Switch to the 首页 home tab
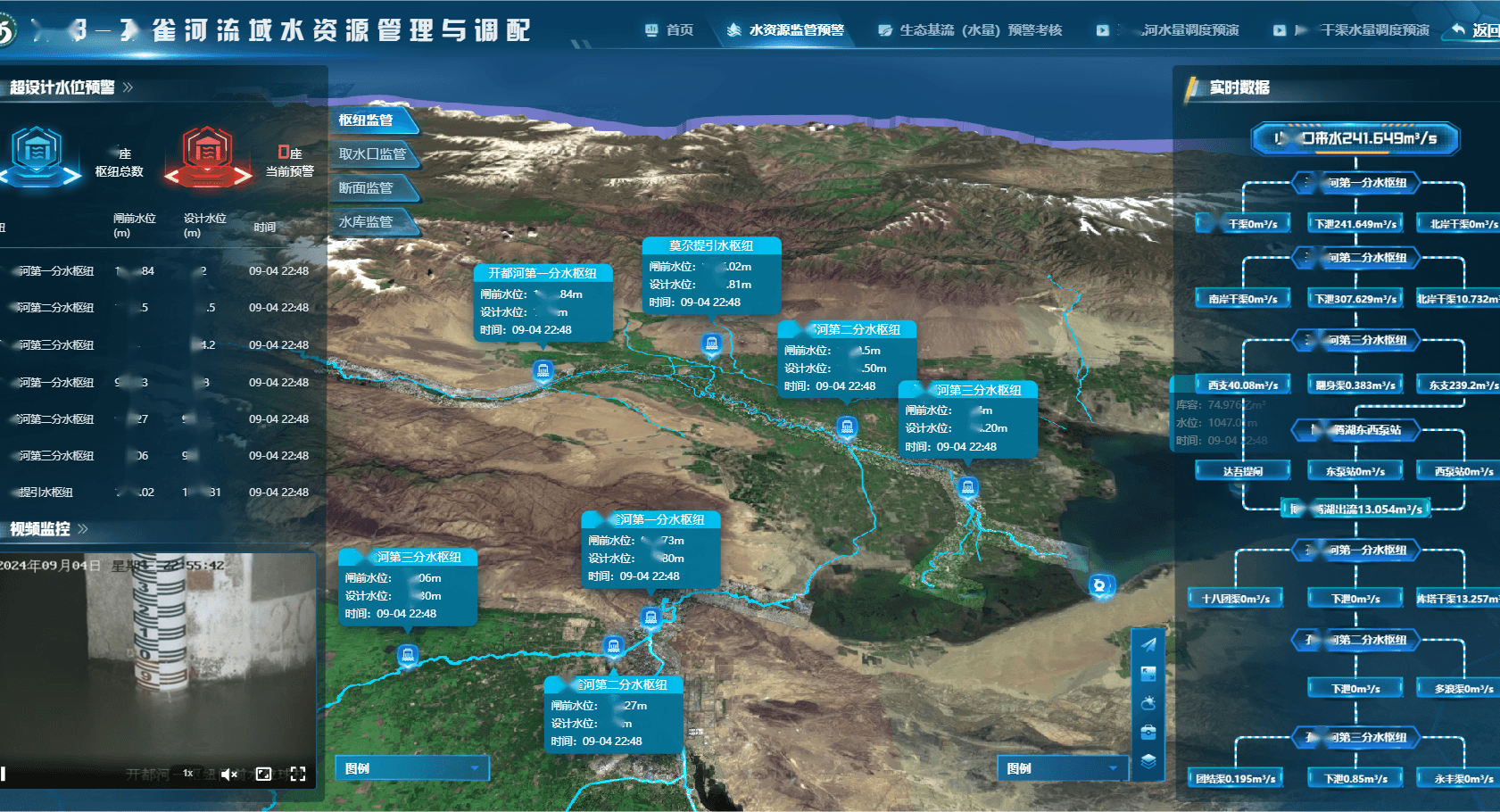The width and height of the screenshot is (1500, 812). click(x=669, y=30)
